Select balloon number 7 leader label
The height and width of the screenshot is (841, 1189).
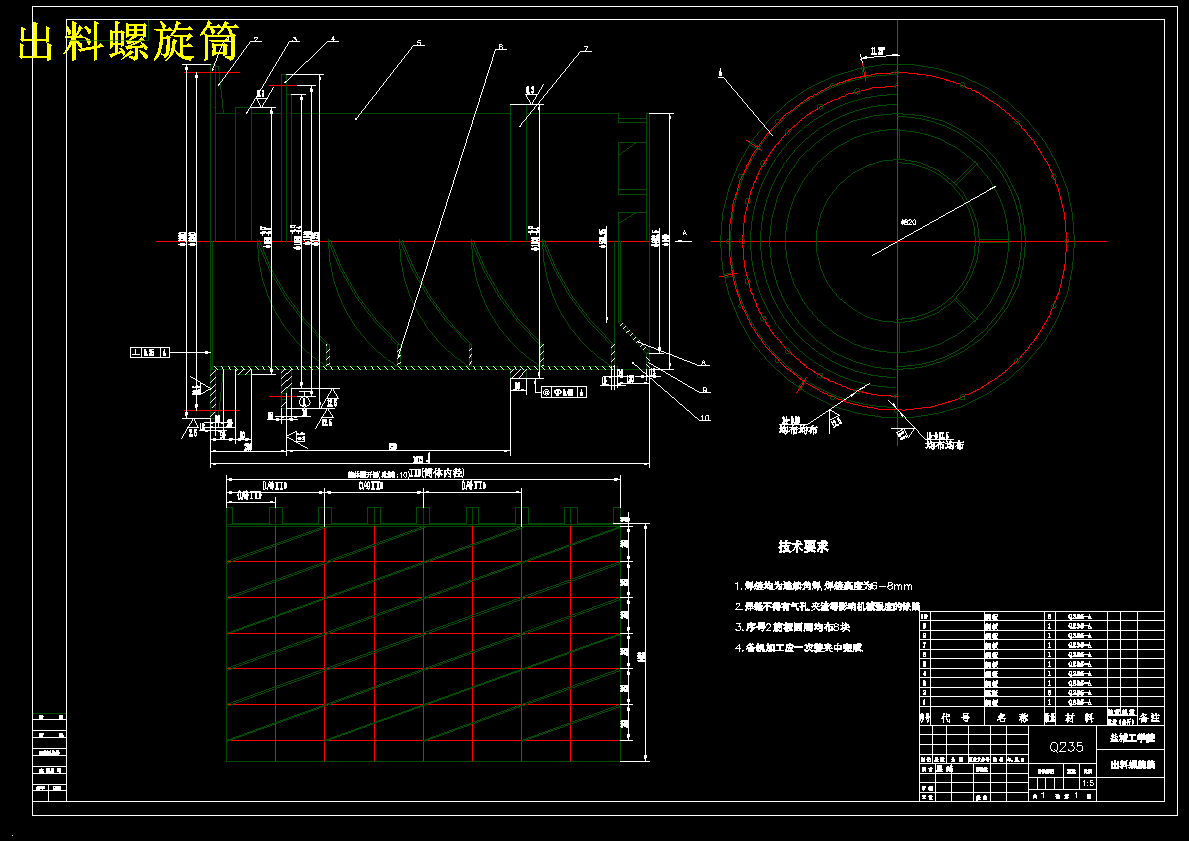585,49
